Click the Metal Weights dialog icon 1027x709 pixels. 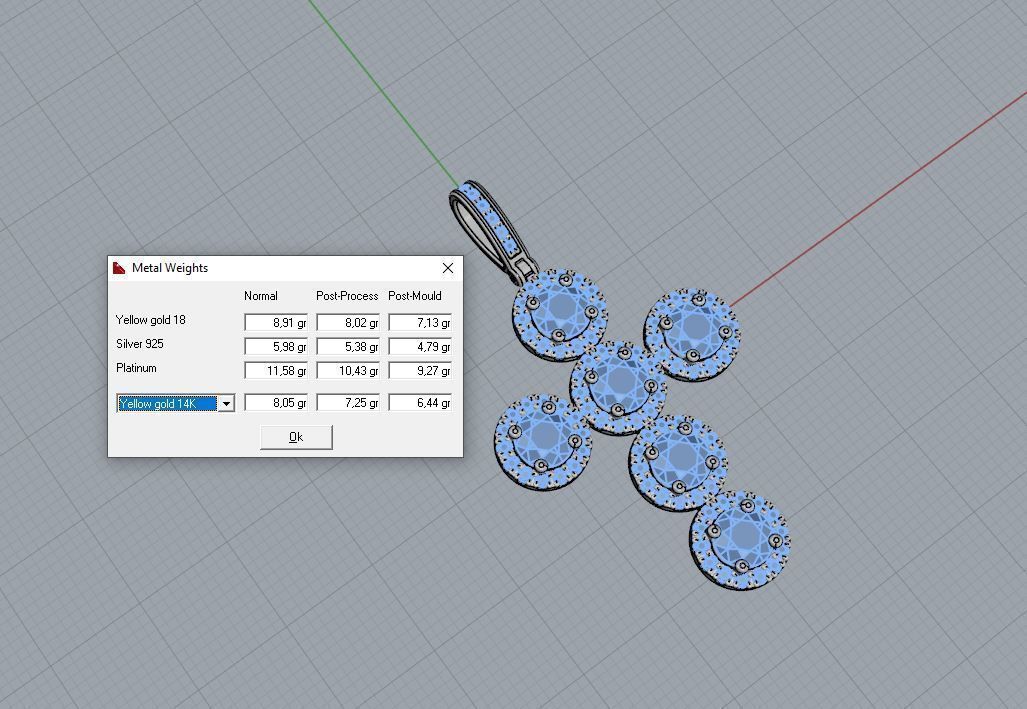(119, 268)
